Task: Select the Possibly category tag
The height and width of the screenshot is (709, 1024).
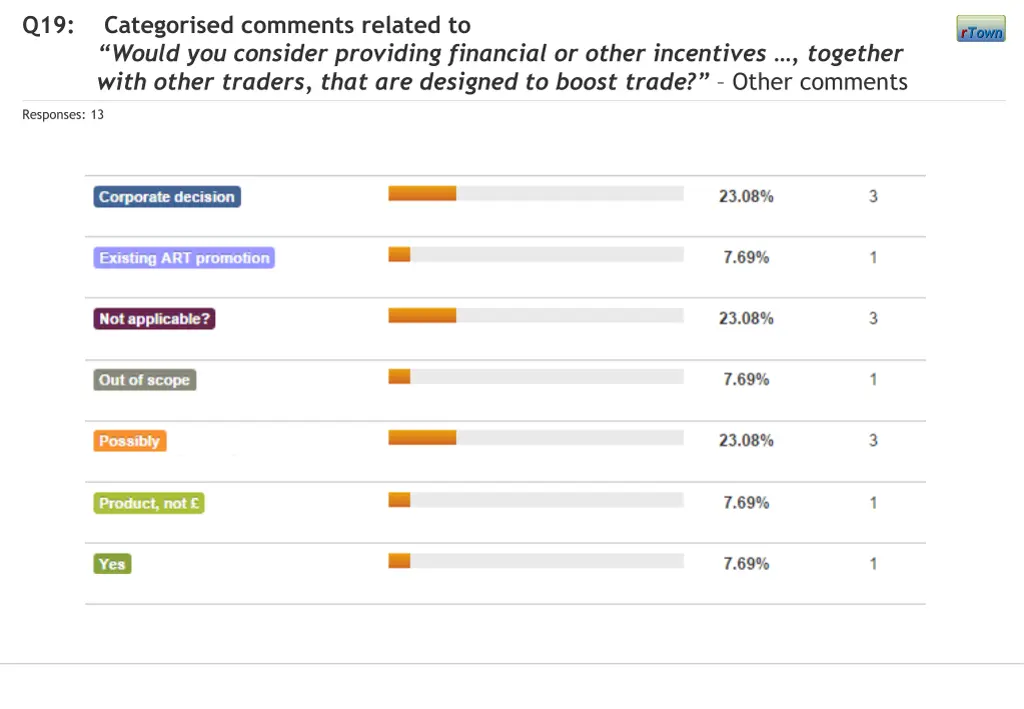Action: tap(129, 441)
